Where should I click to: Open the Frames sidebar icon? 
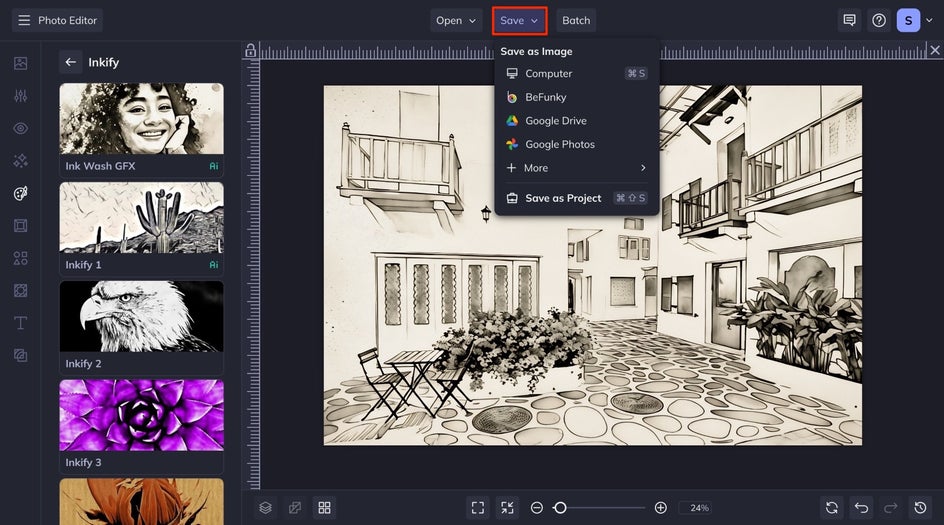[20, 226]
